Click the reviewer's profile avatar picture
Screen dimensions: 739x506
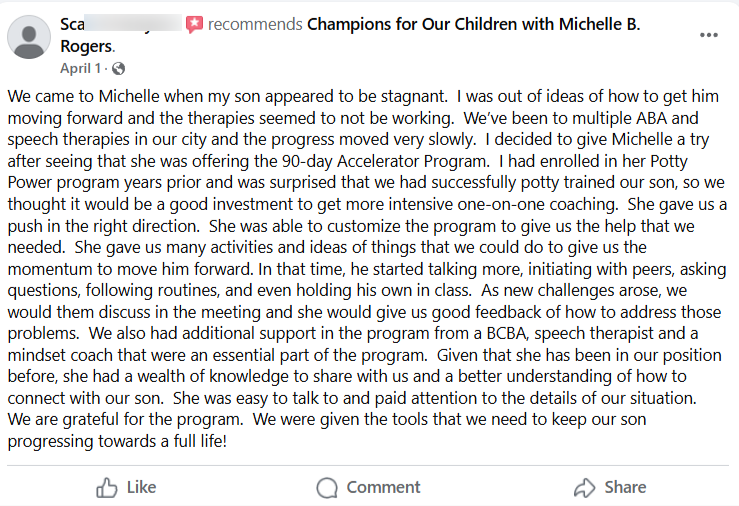(x=29, y=37)
